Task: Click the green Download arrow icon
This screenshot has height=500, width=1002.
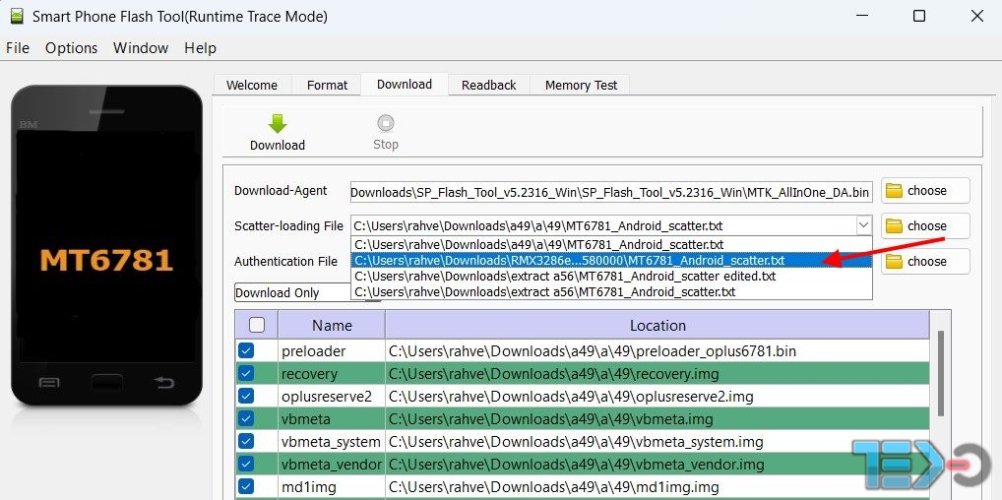Action: pyautogui.click(x=277, y=123)
